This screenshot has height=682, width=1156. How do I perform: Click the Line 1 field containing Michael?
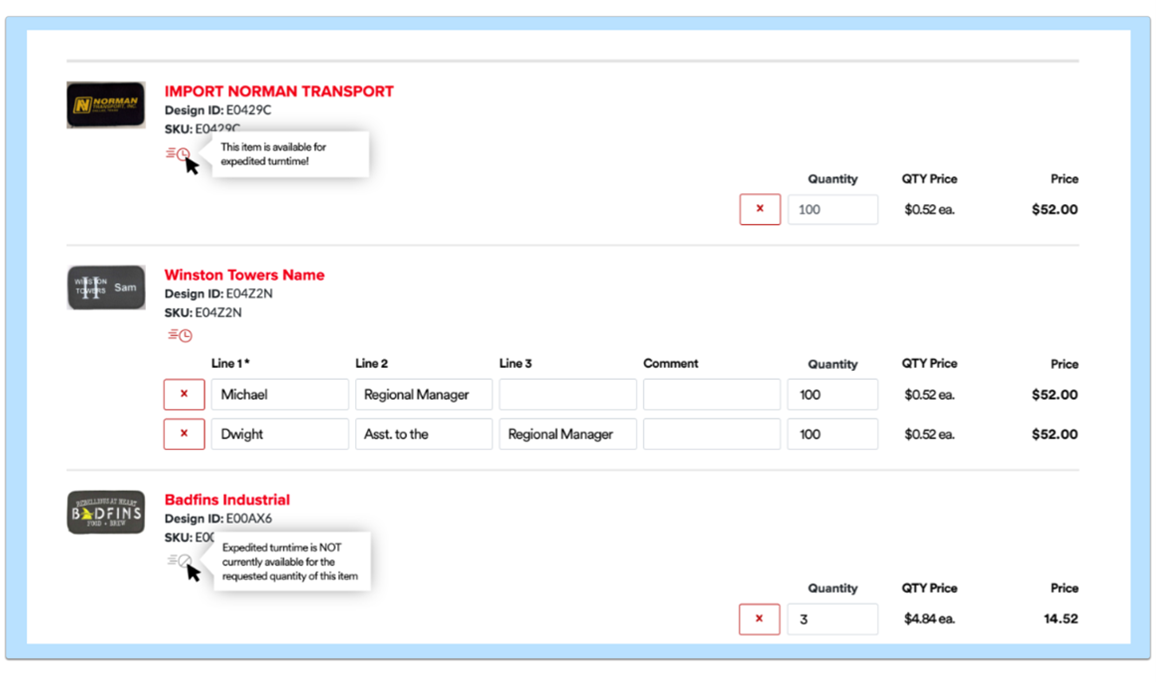pyautogui.click(x=280, y=394)
